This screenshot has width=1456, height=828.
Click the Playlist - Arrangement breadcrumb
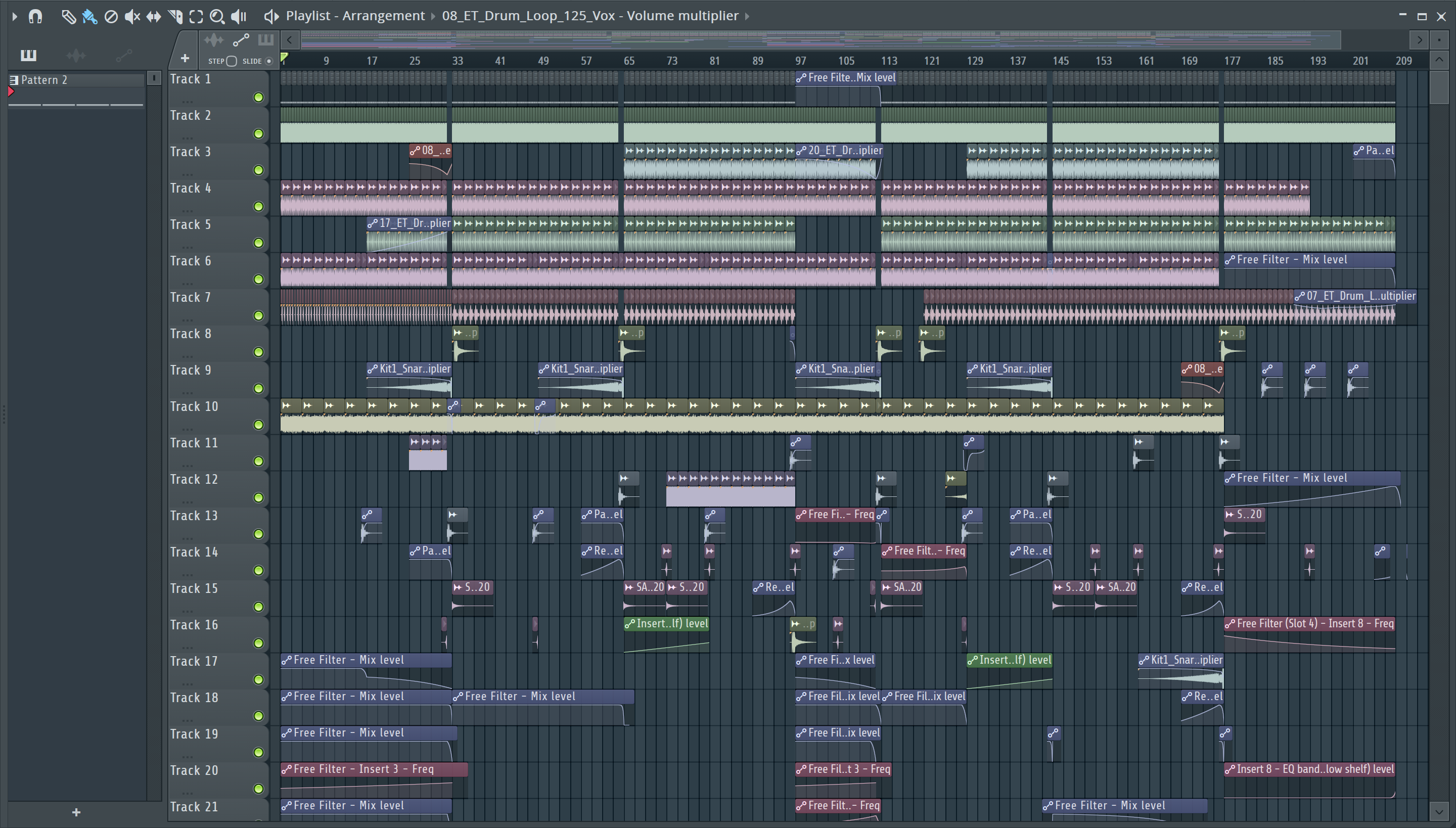click(x=355, y=16)
